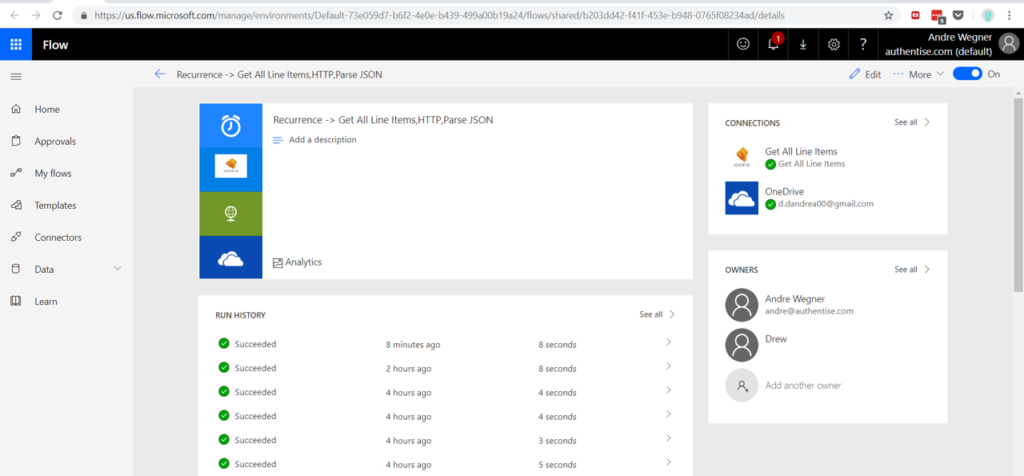The height and width of the screenshot is (476, 1024).
Task: Click the help question mark icon
Action: pyautogui.click(x=863, y=45)
